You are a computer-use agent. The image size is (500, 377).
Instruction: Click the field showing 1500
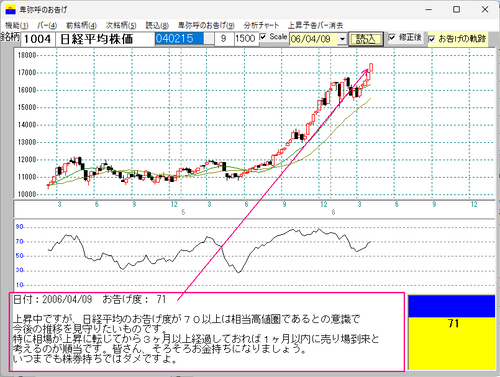click(x=245, y=39)
